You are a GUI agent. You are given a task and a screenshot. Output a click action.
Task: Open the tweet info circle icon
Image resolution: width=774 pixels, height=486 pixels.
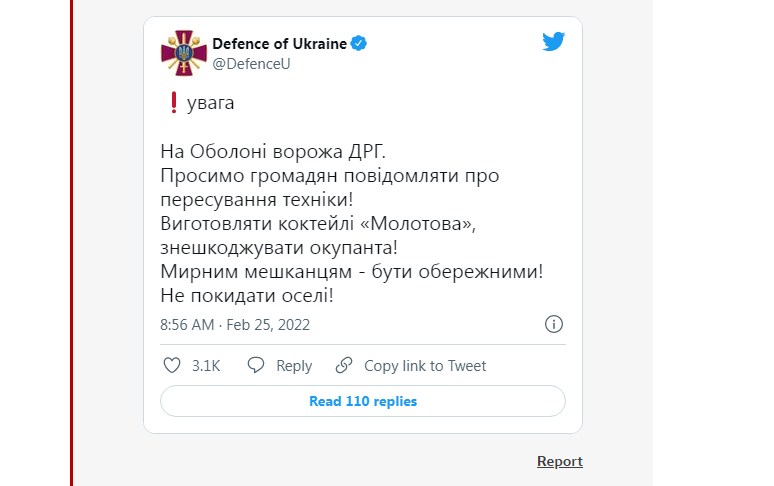point(554,324)
